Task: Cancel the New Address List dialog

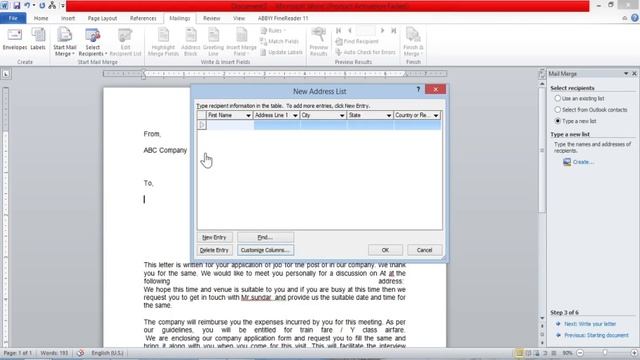Action: (x=424, y=250)
